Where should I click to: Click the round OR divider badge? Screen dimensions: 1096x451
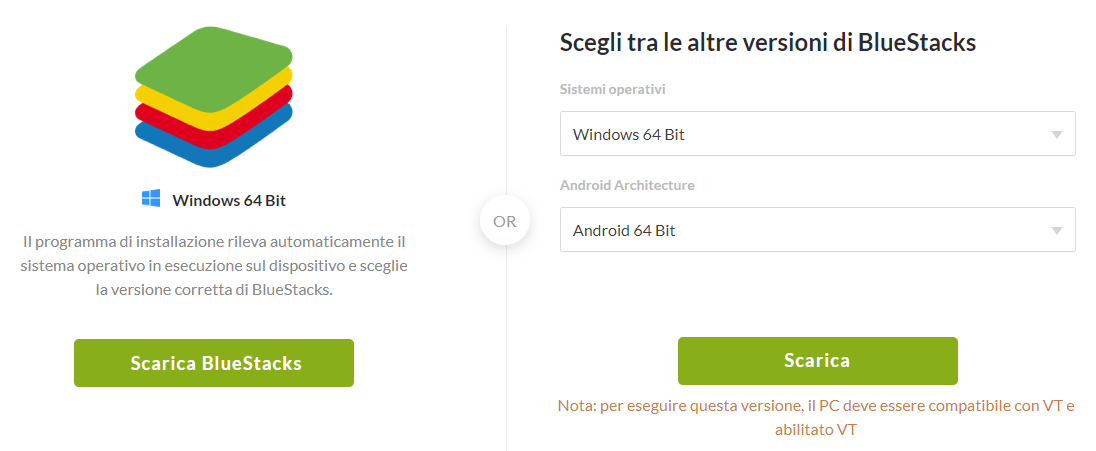[x=505, y=221]
